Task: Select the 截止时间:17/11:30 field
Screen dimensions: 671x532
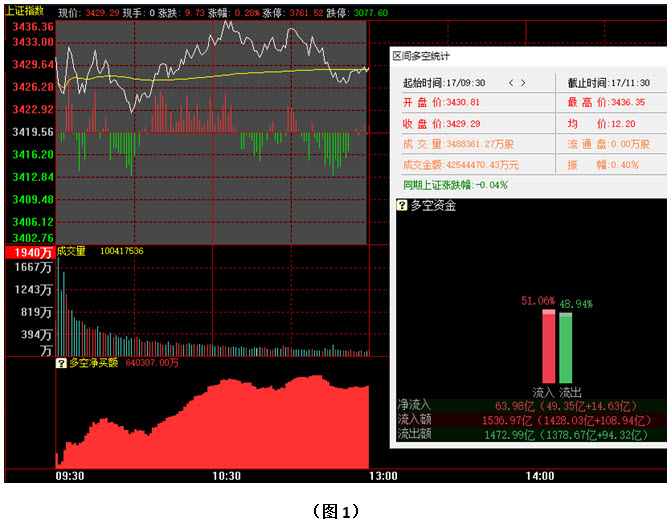Action: pyautogui.click(x=609, y=83)
